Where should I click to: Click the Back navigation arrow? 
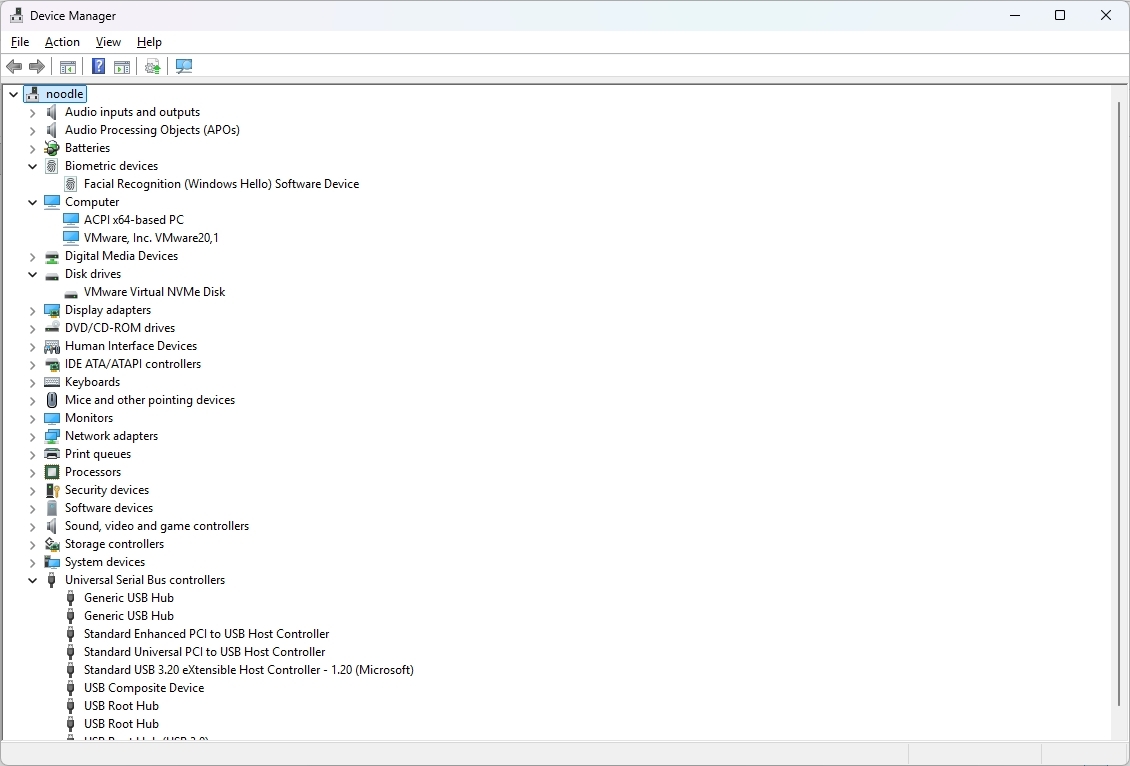pos(13,66)
